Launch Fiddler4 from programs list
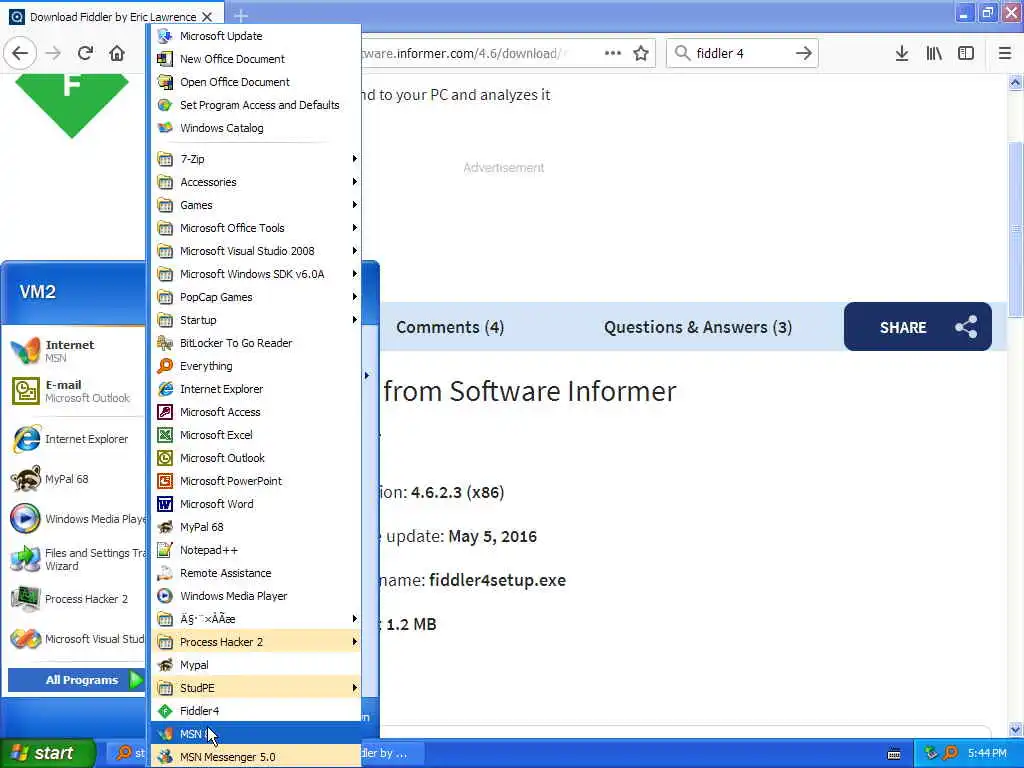Image resolution: width=1024 pixels, height=768 pixels. tap(256, 711)
